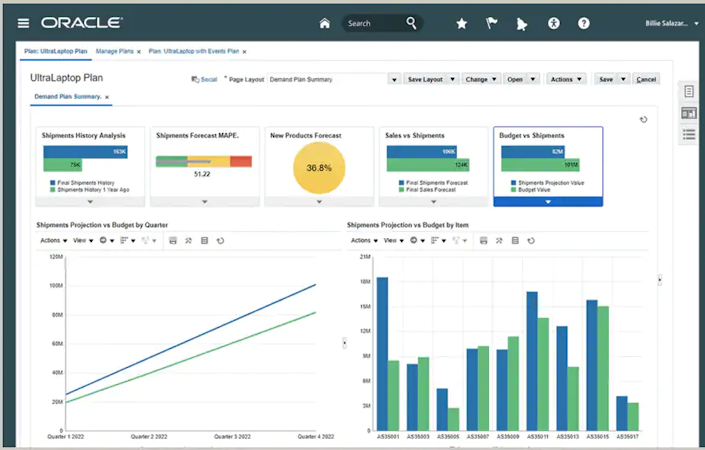The height and width of the screenshot is (450, 705).
Task: Click the header icon between flag and accessibility
Action: point(522,24)
